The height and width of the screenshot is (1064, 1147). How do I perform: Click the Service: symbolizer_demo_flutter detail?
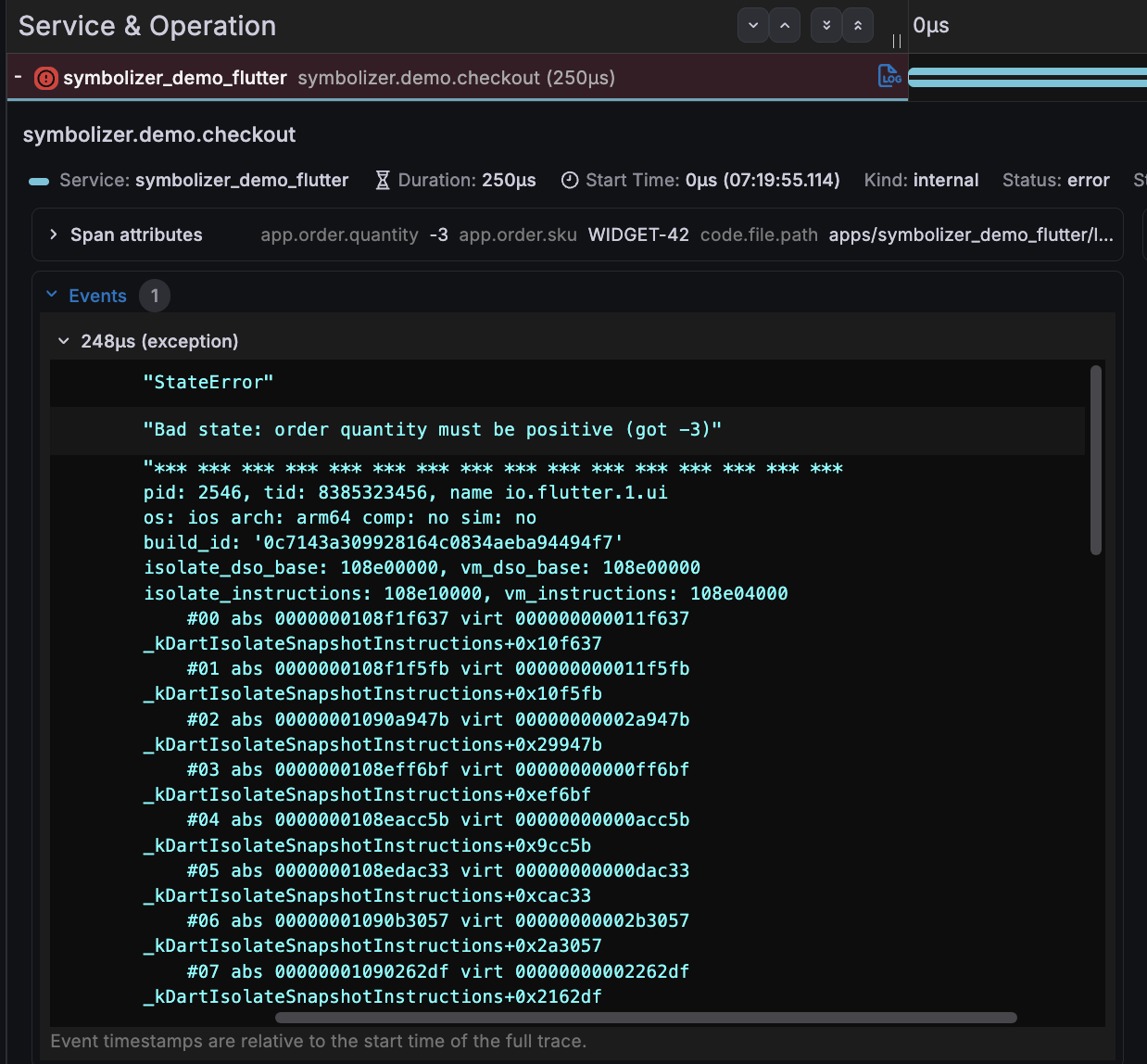pos(204,180)
